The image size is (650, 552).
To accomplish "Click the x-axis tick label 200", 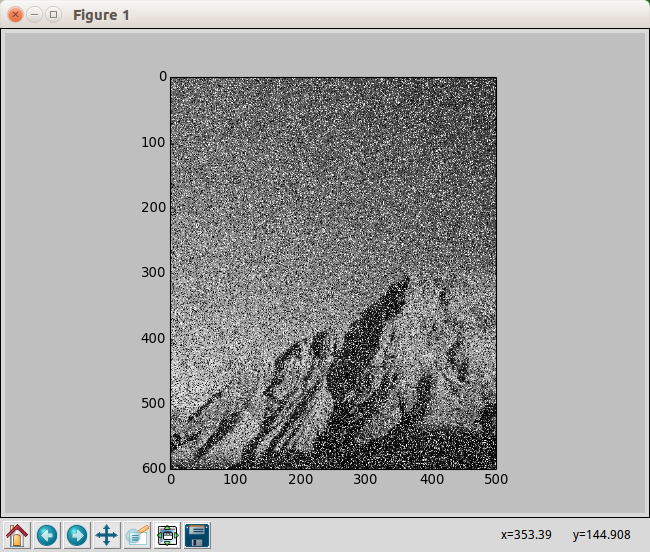I will pyautogui.click(x=301, y=480).
